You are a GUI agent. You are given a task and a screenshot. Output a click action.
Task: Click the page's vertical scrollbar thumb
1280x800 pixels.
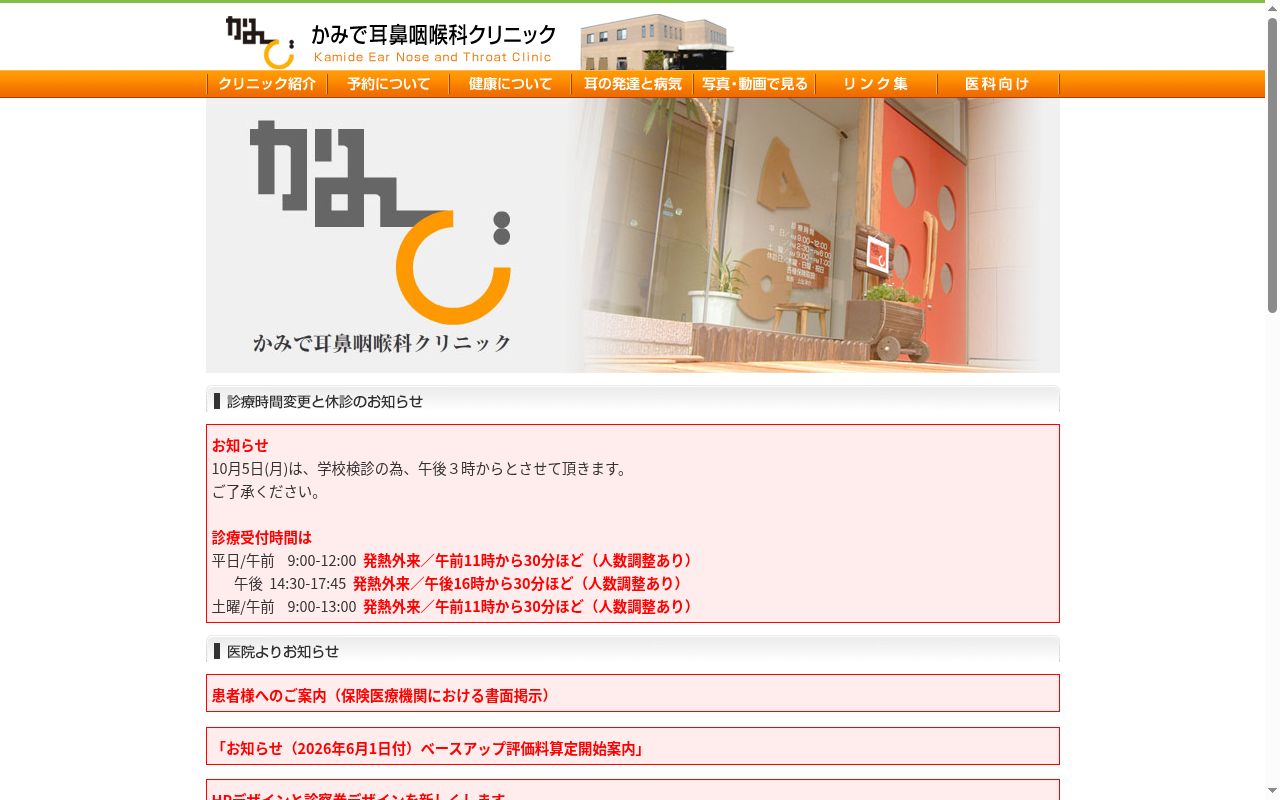coord(1272,165)
